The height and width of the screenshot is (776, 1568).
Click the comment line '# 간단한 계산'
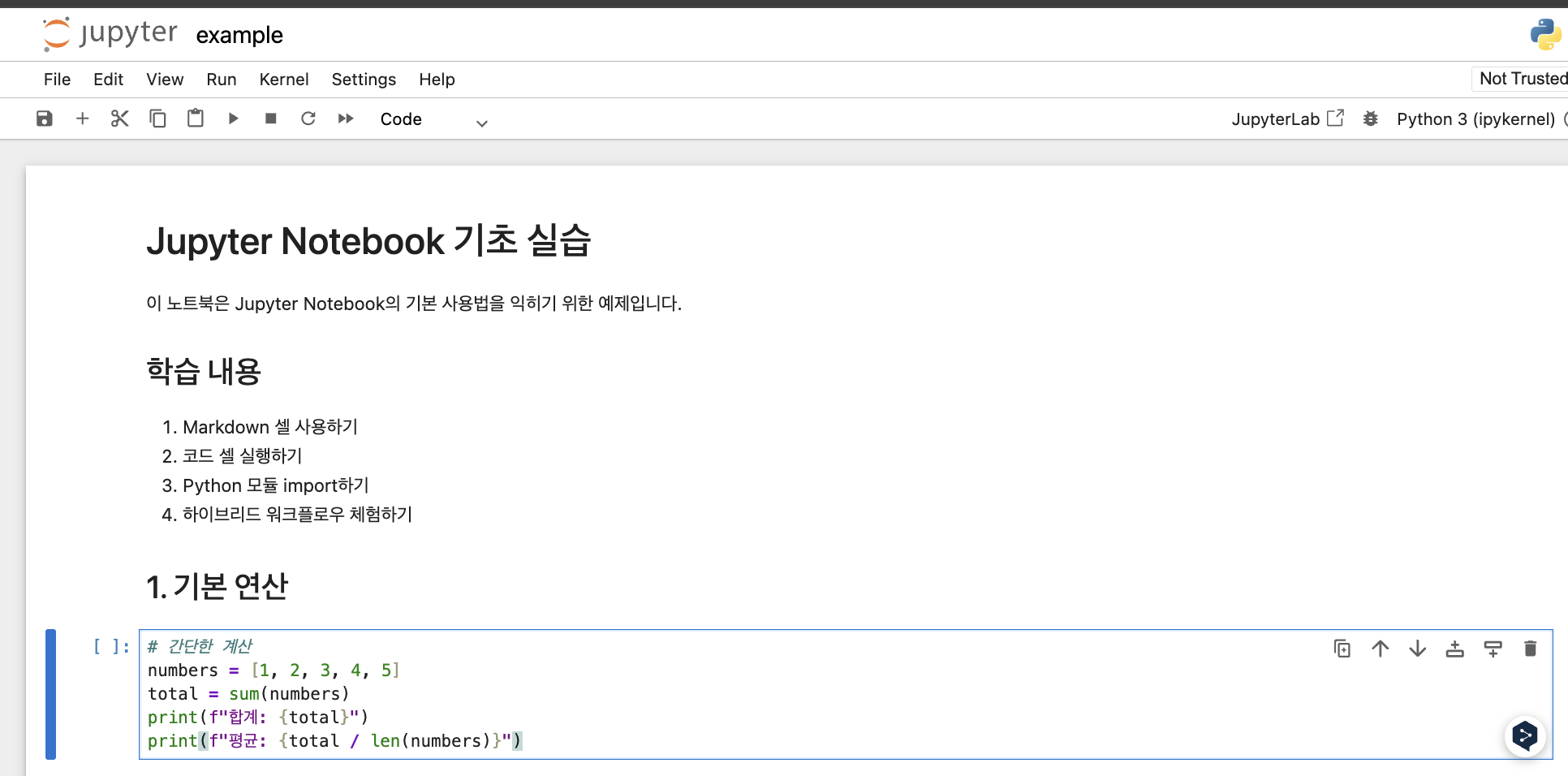tap(200, 646)
